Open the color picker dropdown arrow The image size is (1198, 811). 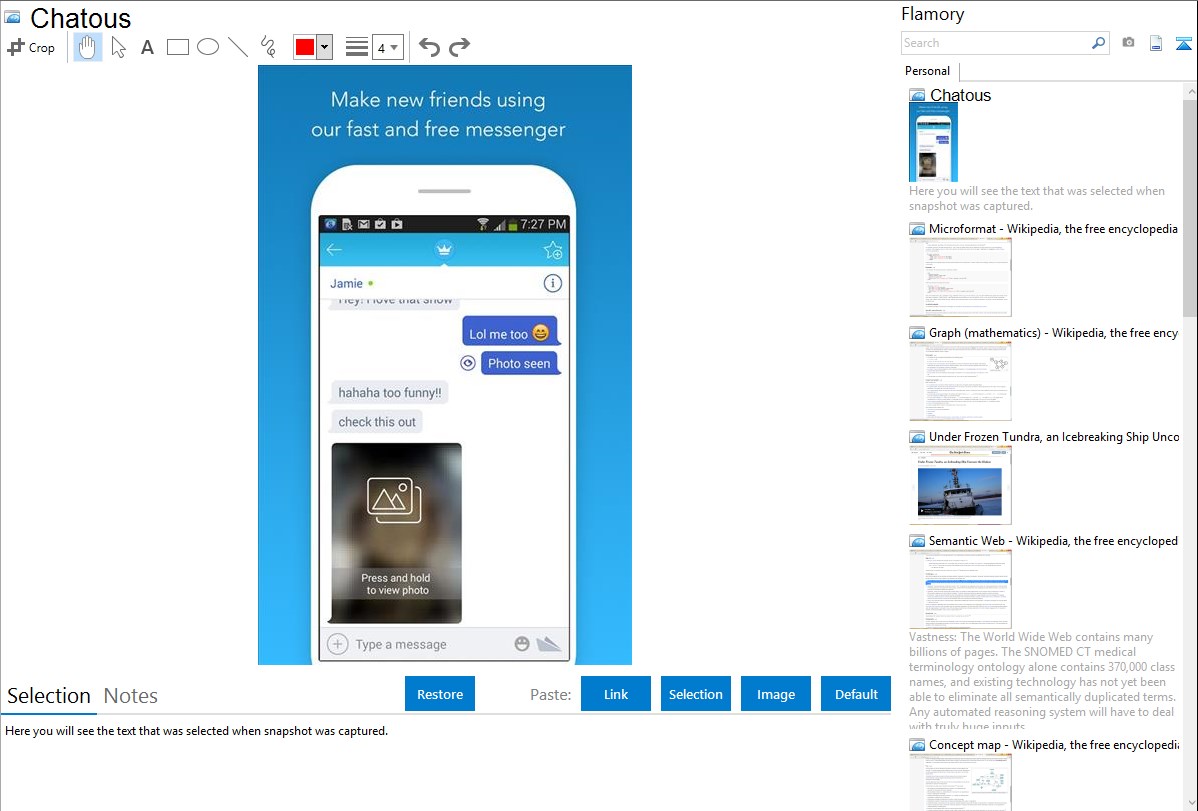pyautogui.click(x=325, y=47)
